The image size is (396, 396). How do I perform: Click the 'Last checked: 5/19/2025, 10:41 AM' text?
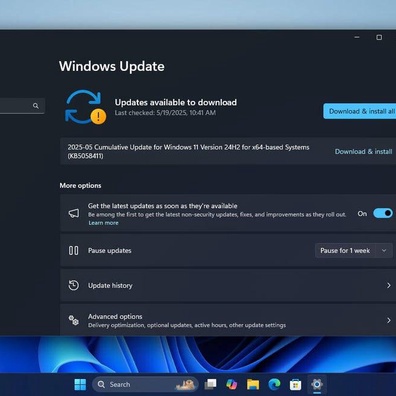[165, 113]
